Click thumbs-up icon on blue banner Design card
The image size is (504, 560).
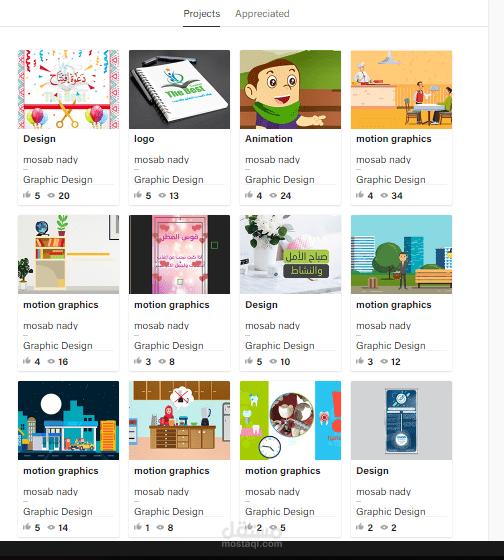[360, 527]
